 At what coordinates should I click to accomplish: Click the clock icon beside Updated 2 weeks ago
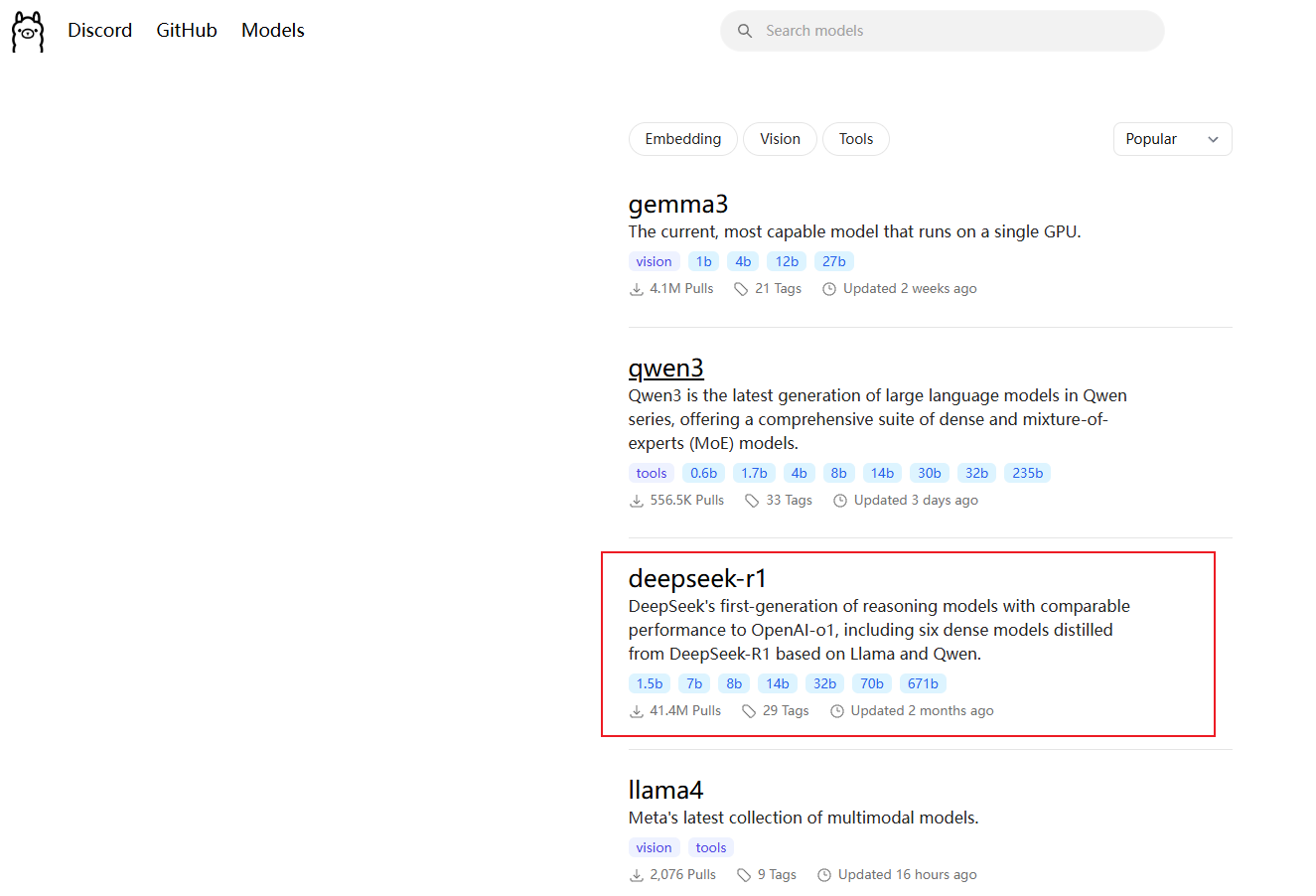click(x=829, y=289)
